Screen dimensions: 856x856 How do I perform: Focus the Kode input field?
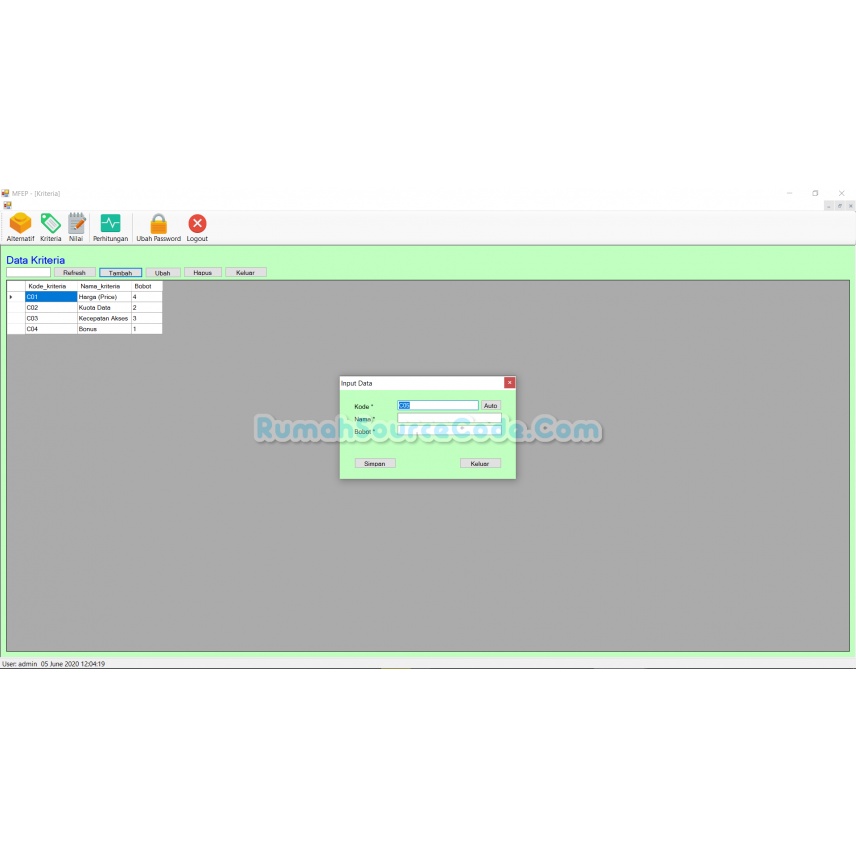[438, 406]
